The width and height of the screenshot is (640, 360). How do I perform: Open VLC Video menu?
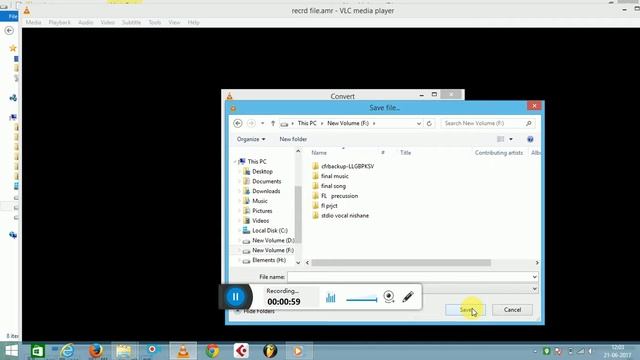108,22
